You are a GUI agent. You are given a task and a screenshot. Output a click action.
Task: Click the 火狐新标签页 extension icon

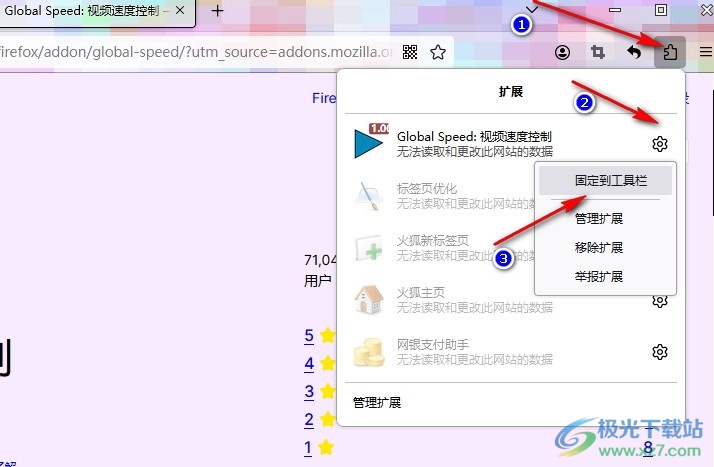[369, 248]
